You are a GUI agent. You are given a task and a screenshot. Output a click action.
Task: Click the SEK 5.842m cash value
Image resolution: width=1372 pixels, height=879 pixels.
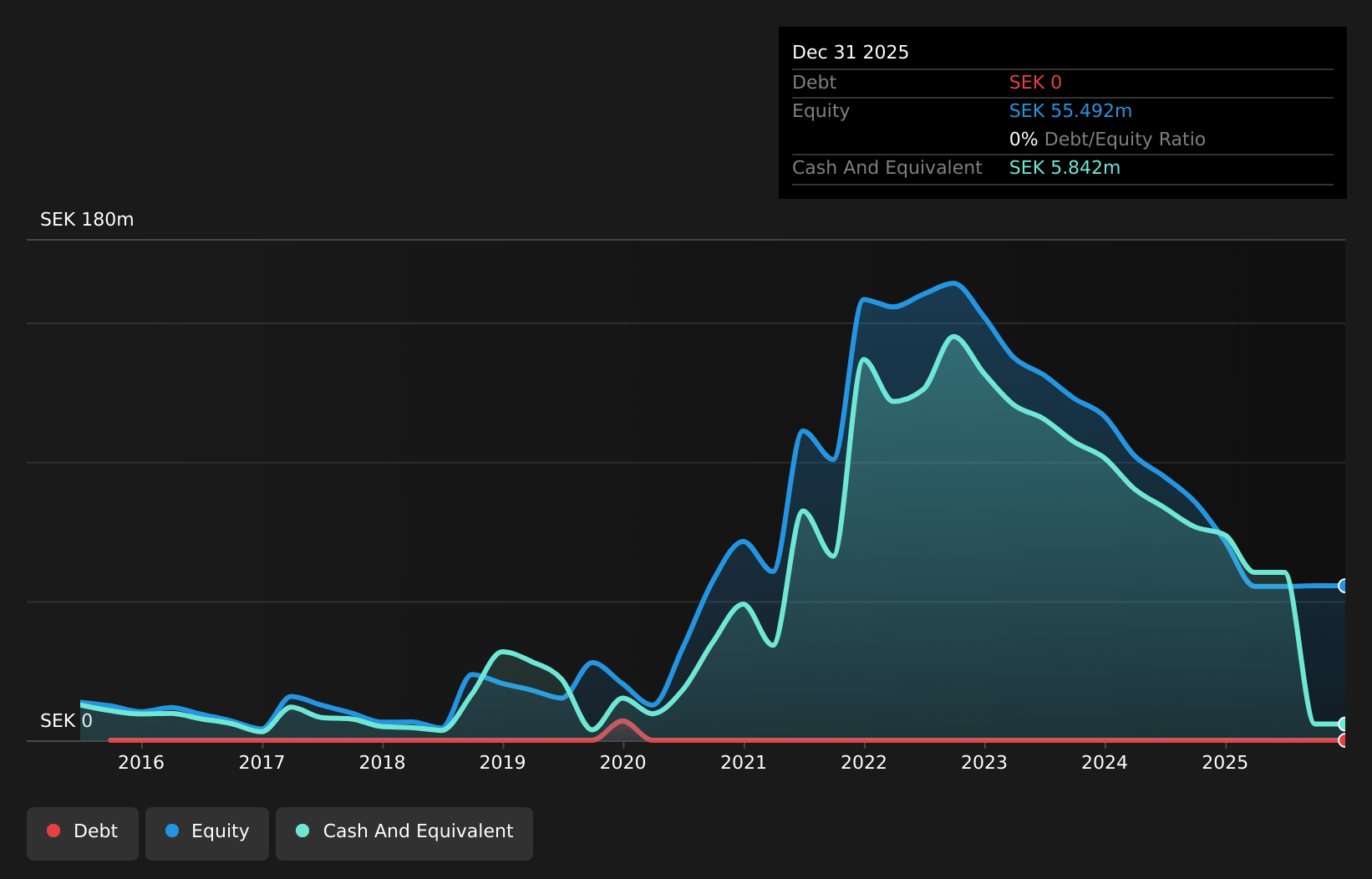click(x=1065, y=168)
